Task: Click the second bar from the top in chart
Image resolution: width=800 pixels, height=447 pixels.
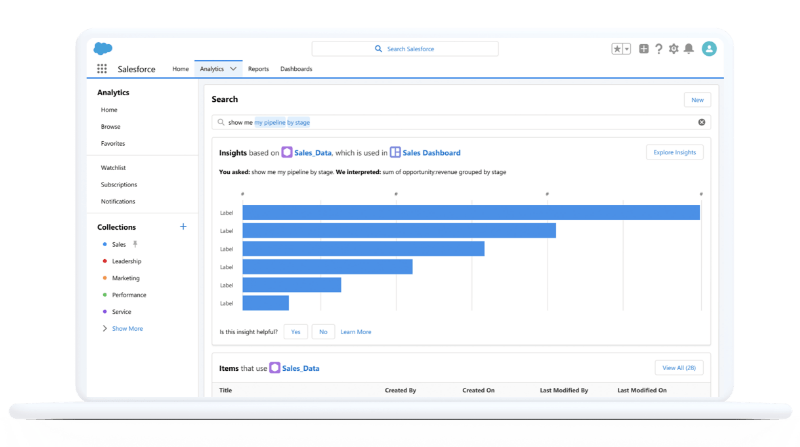Action: [399, 231]
